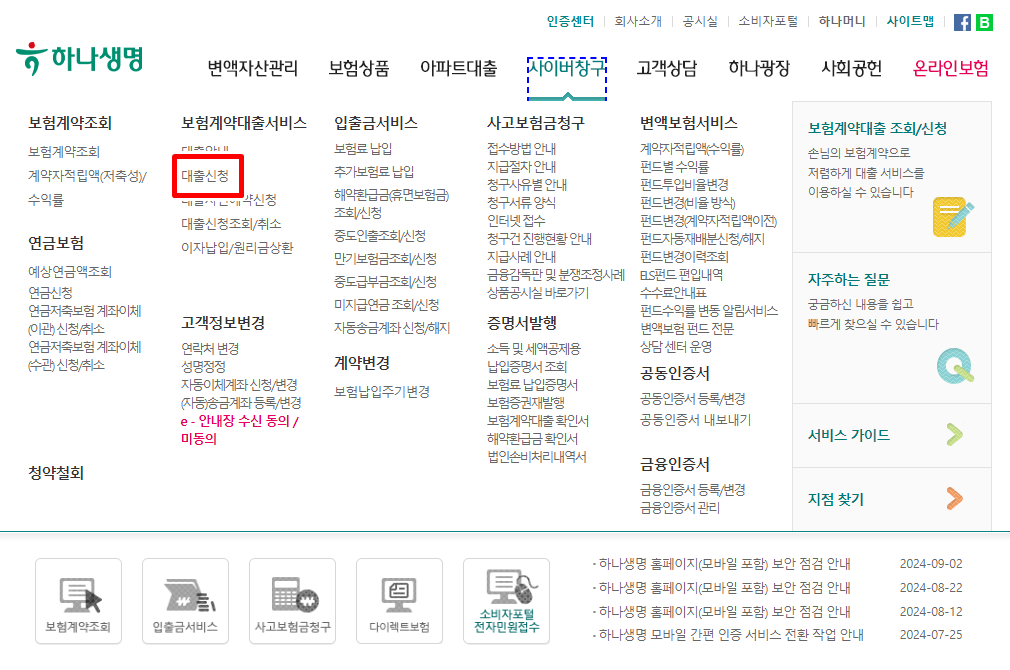This screenshot has height=670, width=1010.
Task: Open 상품공시실 바로가기 link
Action: tap(538, 293)
